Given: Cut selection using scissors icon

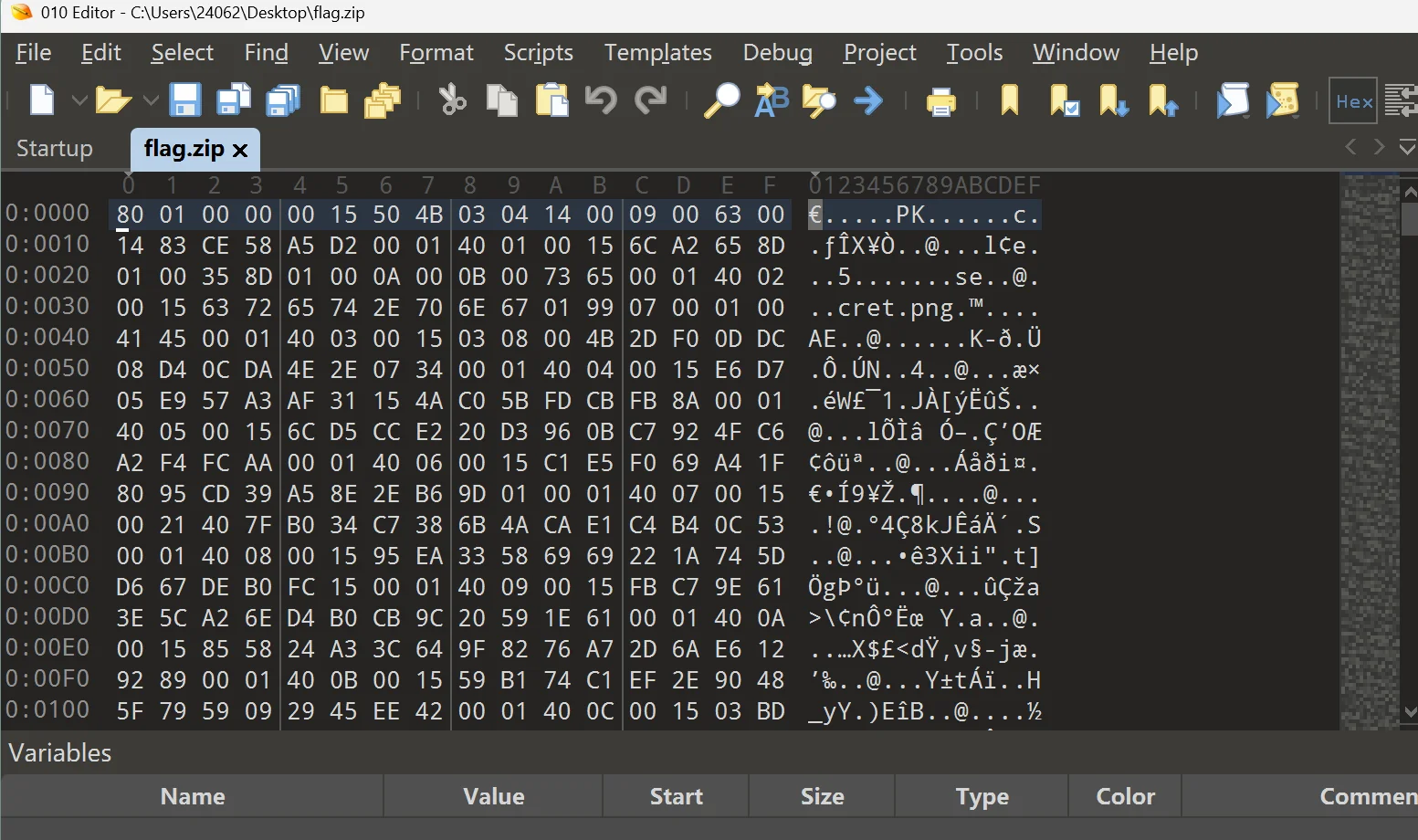Looking at the screenshot, I should (x=452, y=100).
